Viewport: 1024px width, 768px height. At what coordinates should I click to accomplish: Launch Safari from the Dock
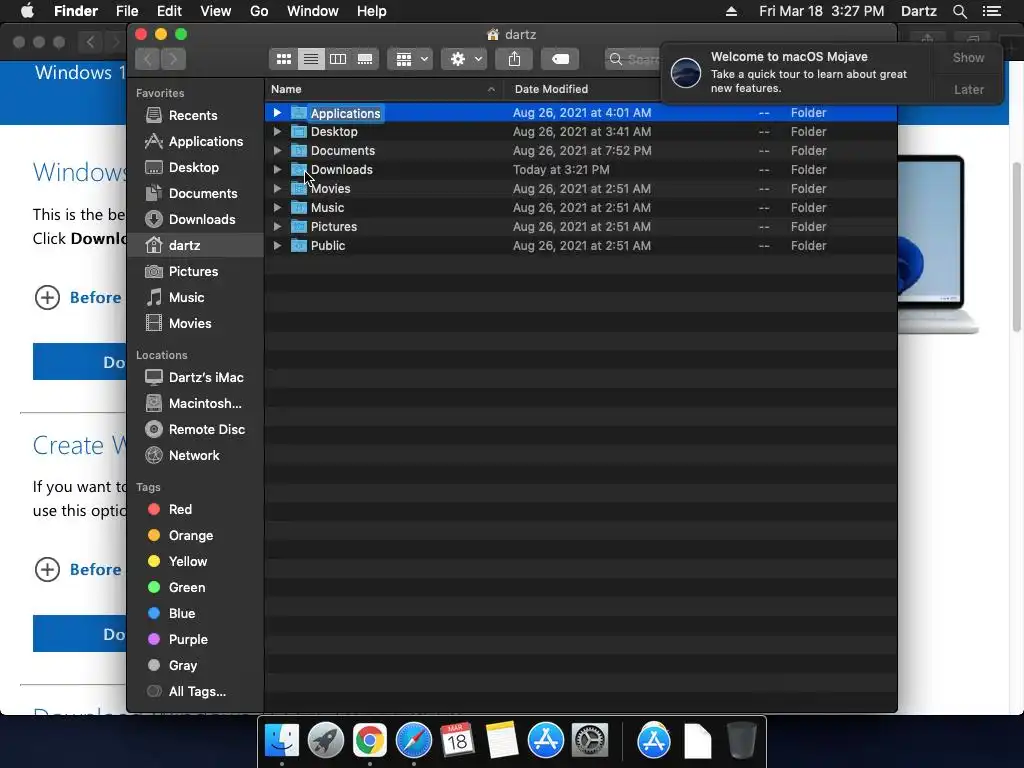click(x=414, y=741)
